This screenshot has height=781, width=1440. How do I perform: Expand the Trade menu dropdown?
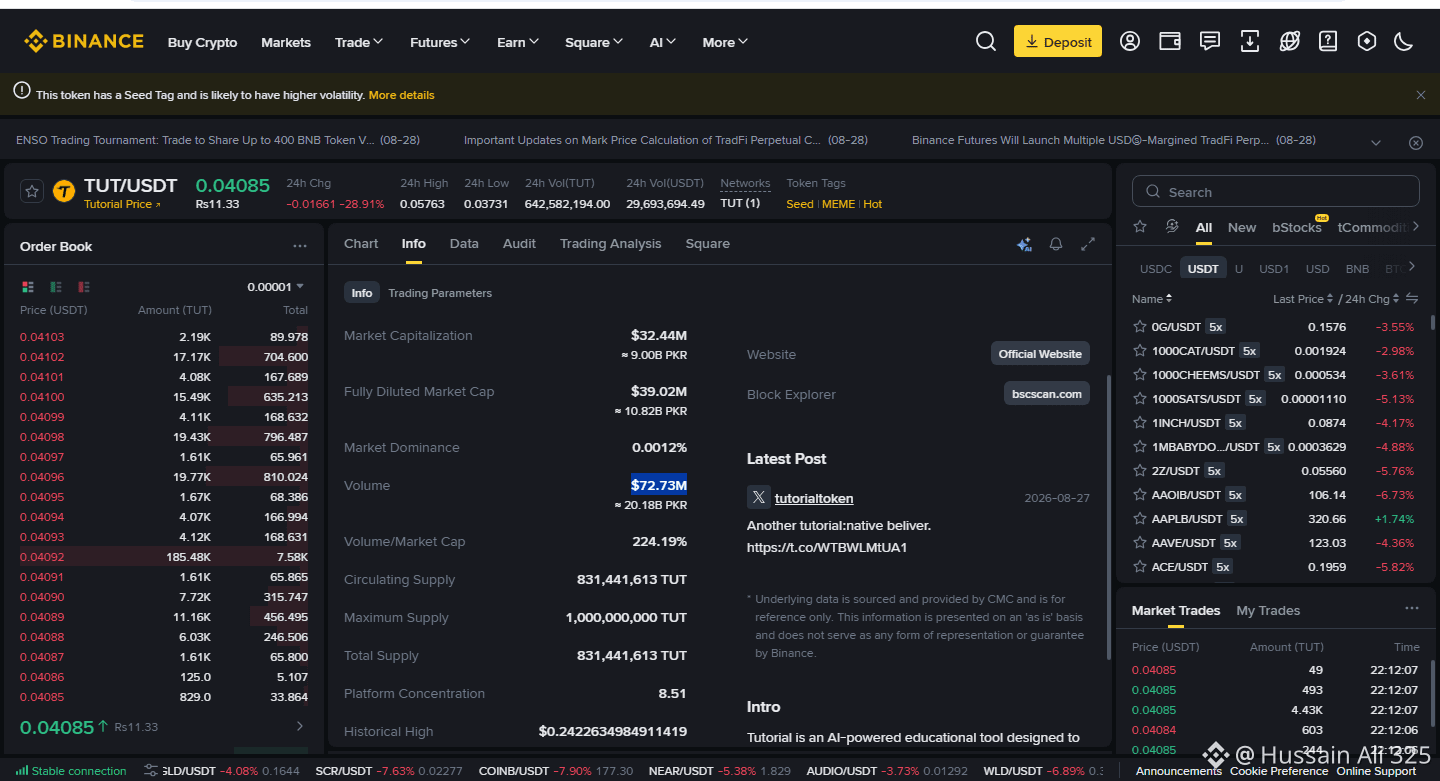click(x=359, y=42)
